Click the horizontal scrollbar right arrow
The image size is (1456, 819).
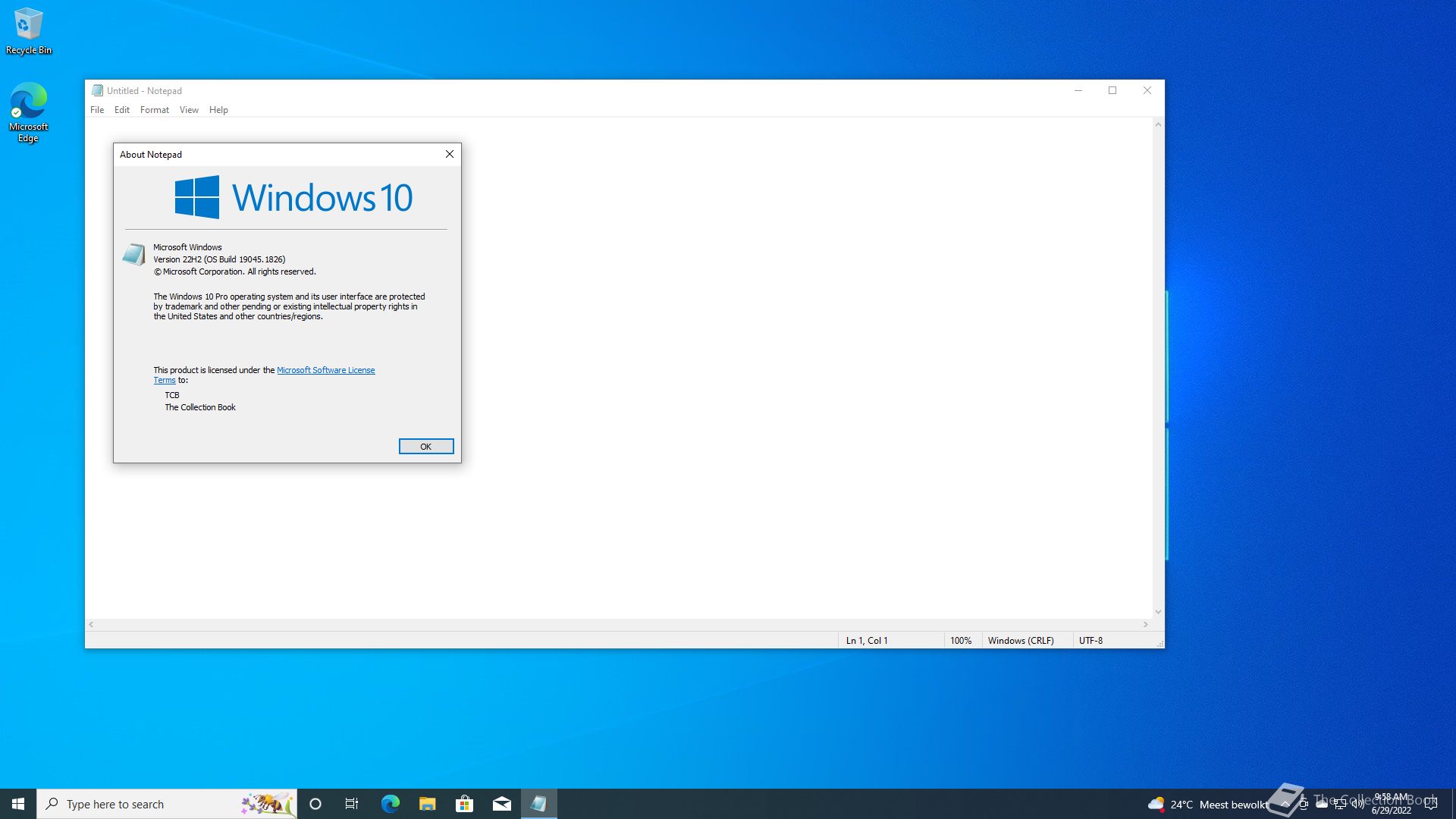click(x=1146, y=625)
